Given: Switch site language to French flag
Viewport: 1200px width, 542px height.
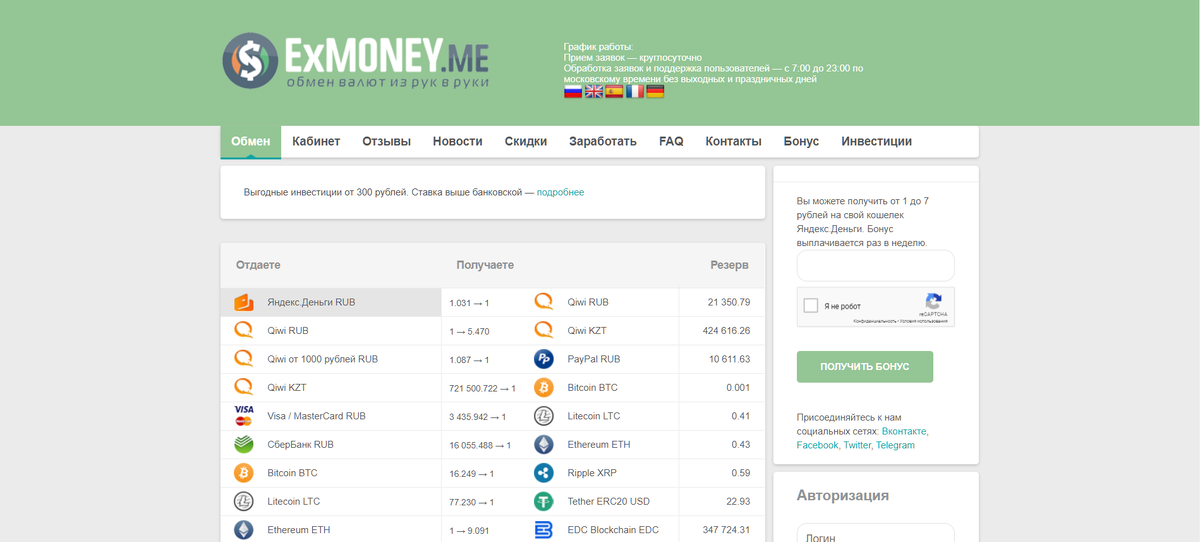Looking at the screenshot, I should [x=635, y=91].
